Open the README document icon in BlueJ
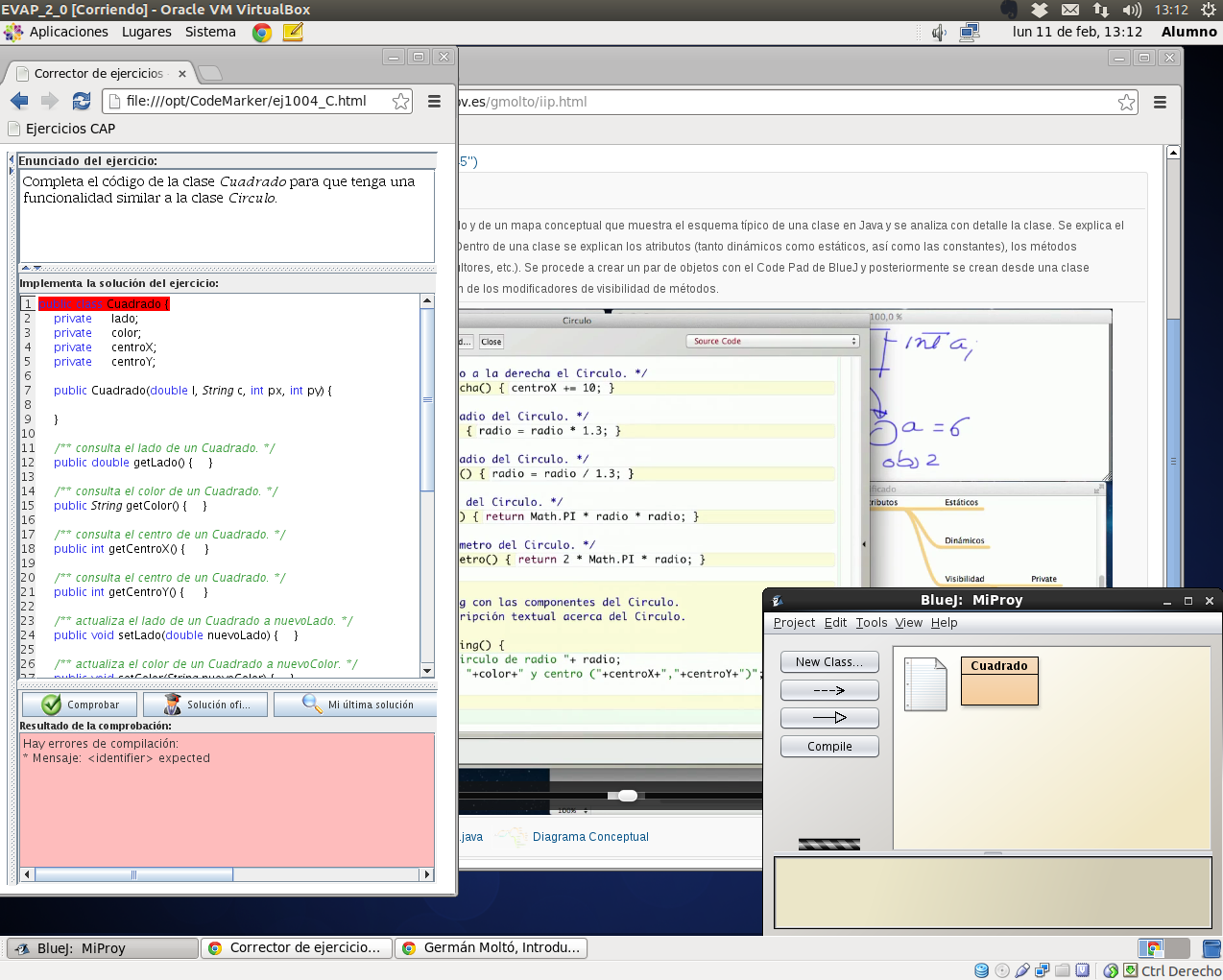The image size is (1223, 980). click(925, 683)
